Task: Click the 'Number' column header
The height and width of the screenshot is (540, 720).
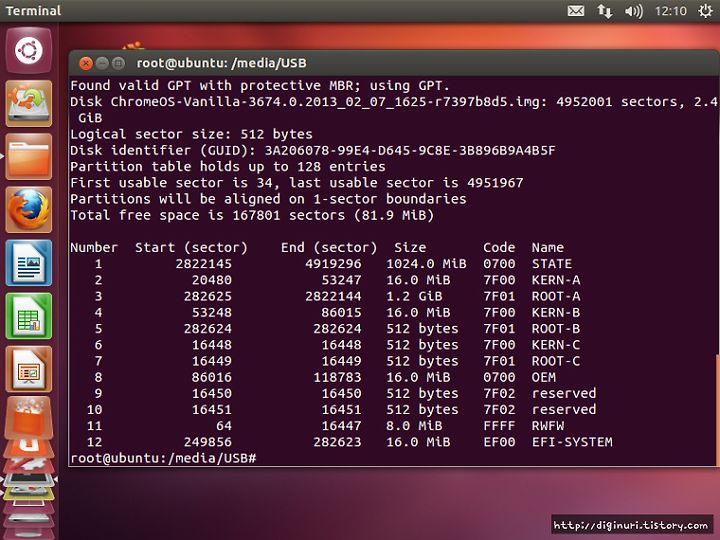Action: tap(94, 248)
